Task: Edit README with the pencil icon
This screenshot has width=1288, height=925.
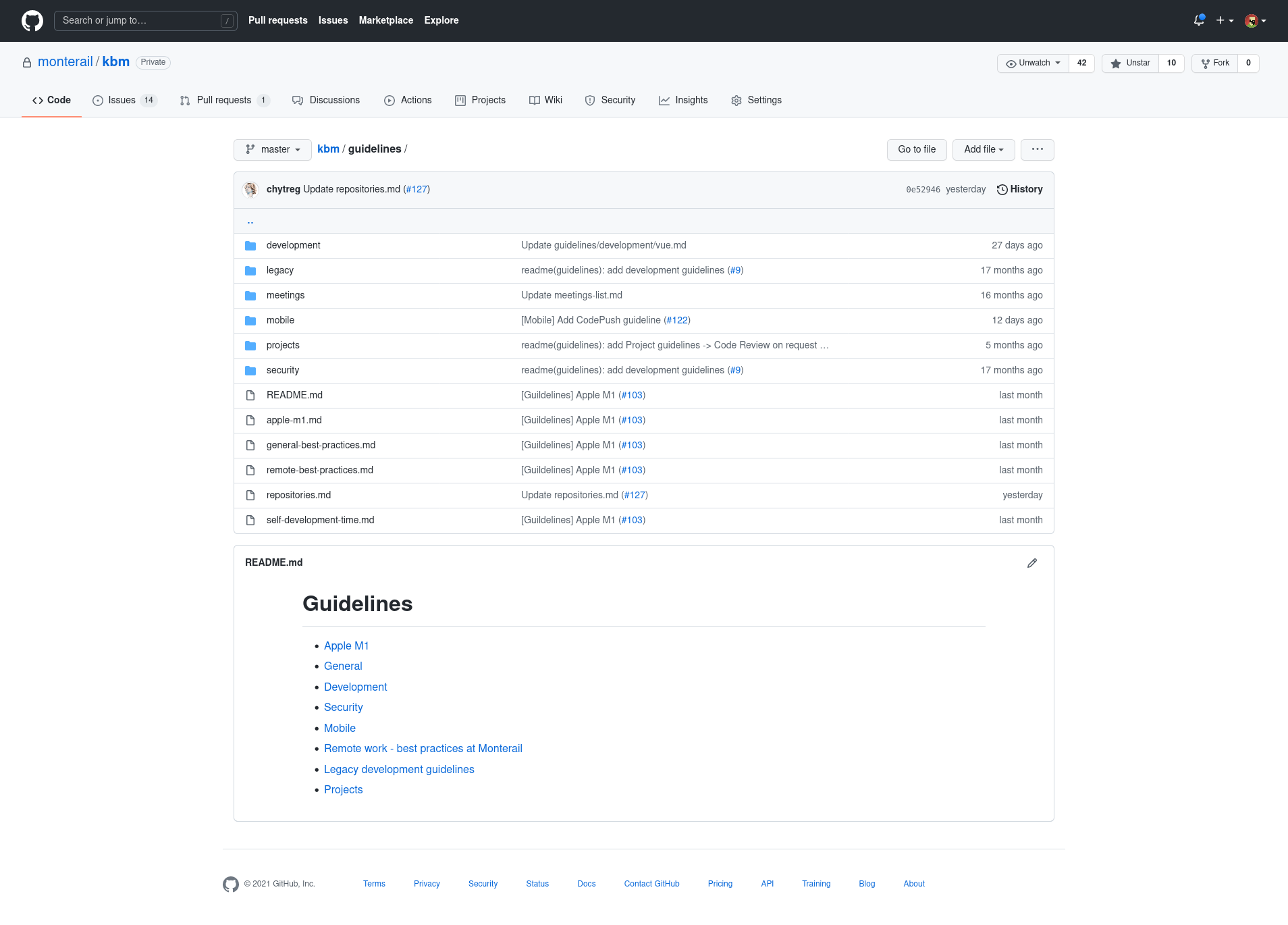Action: coord(1032,563)
